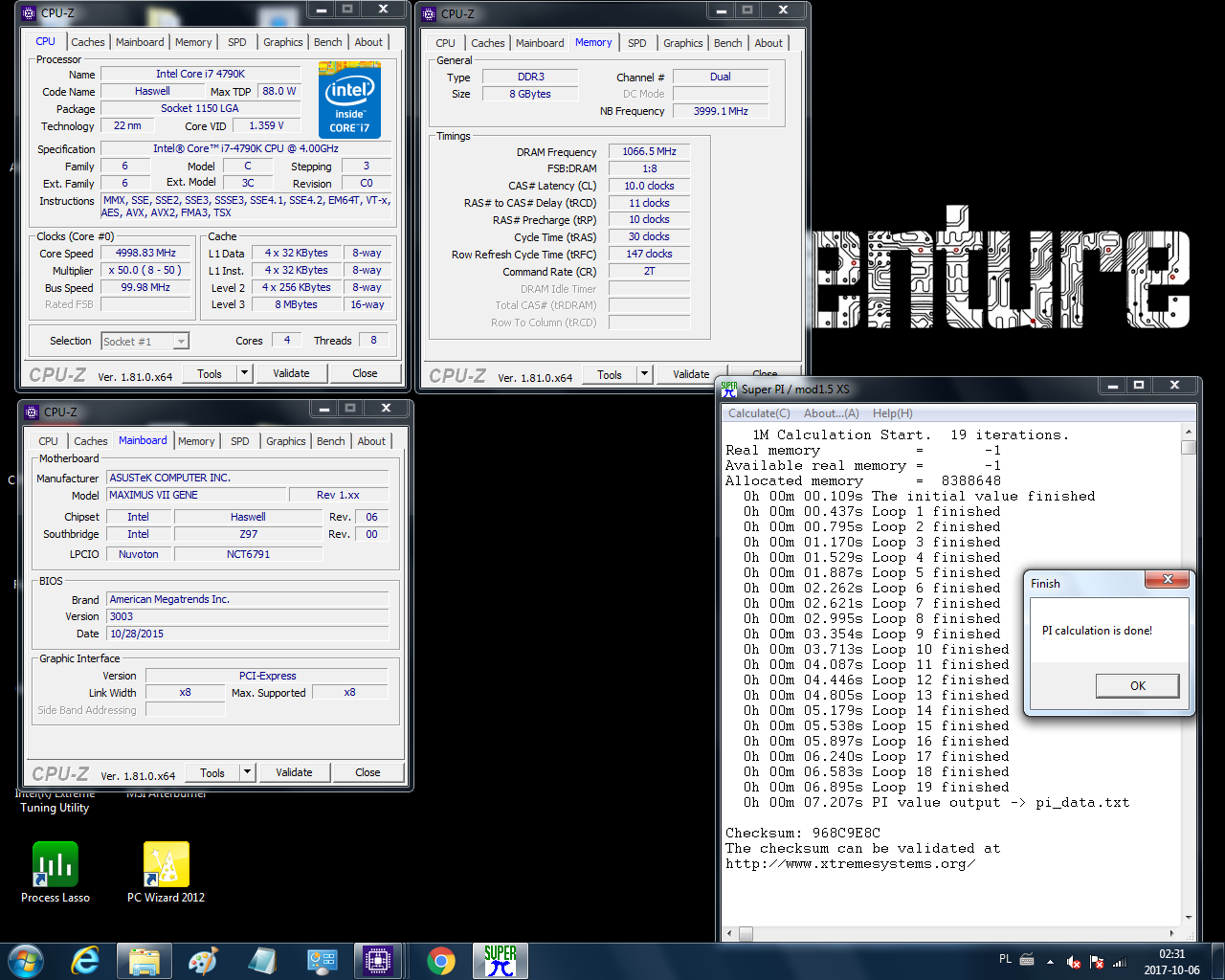Click the NB Frequency value 3999.1 MHz
Viewport: 1225px width, 980px height.
click(721, 111)
